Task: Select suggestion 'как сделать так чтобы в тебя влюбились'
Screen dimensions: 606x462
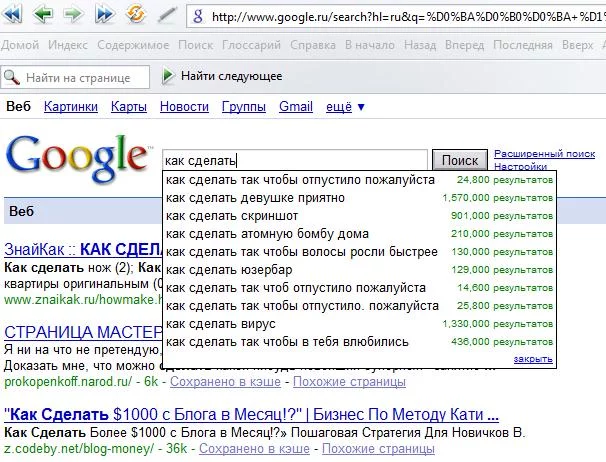Action: click(359, 342)
